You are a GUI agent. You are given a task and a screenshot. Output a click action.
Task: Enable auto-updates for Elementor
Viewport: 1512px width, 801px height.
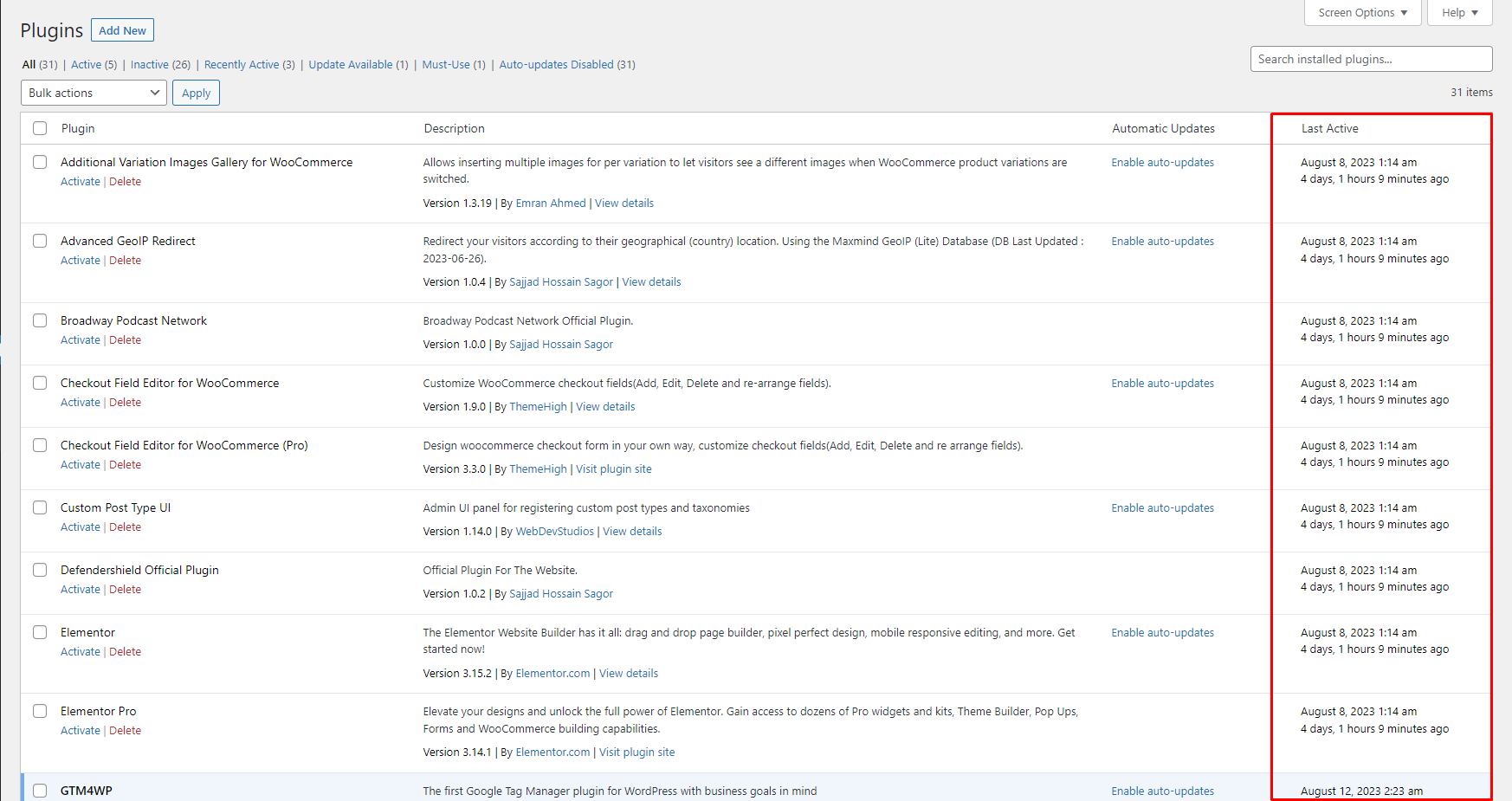point(1162,633)
